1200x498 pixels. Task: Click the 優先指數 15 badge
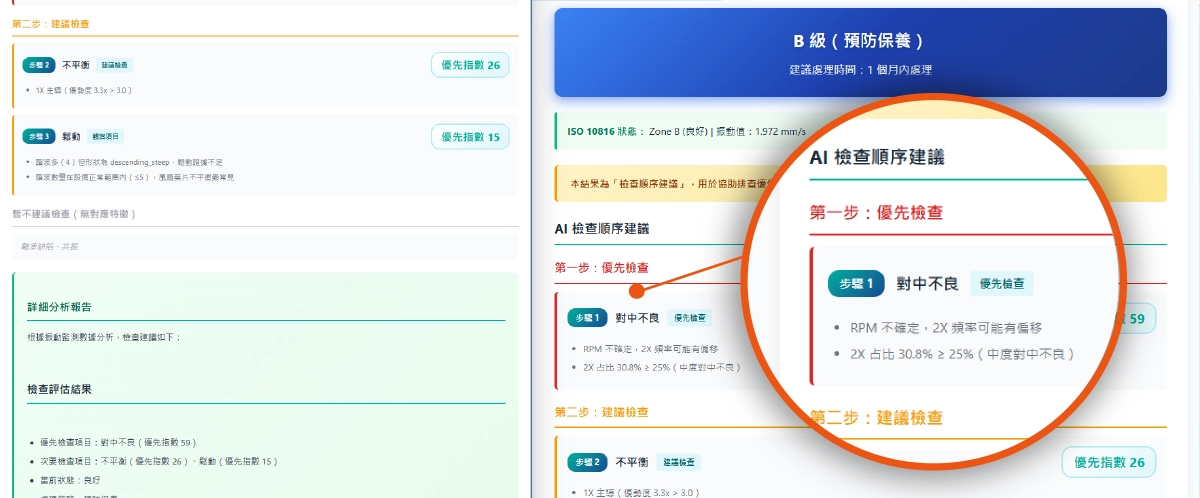470,137
